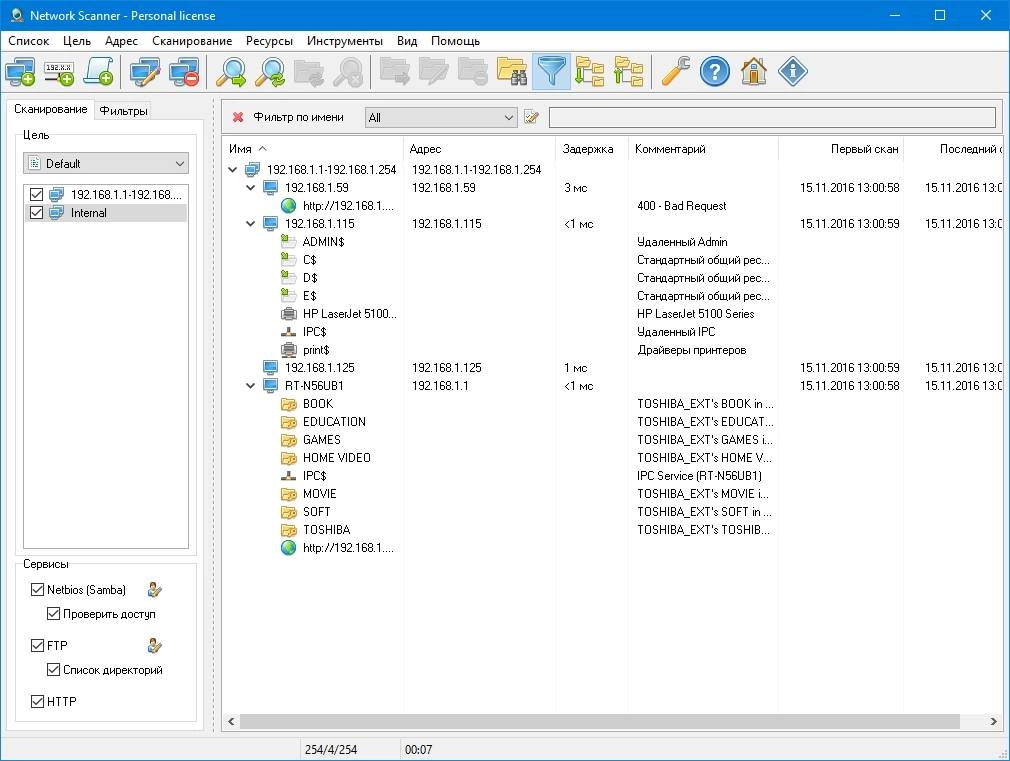The width and height of the screenshot is (1010, 761).
Task: Collapse the 192.168.1.115 host node
Action: (251, 224)
